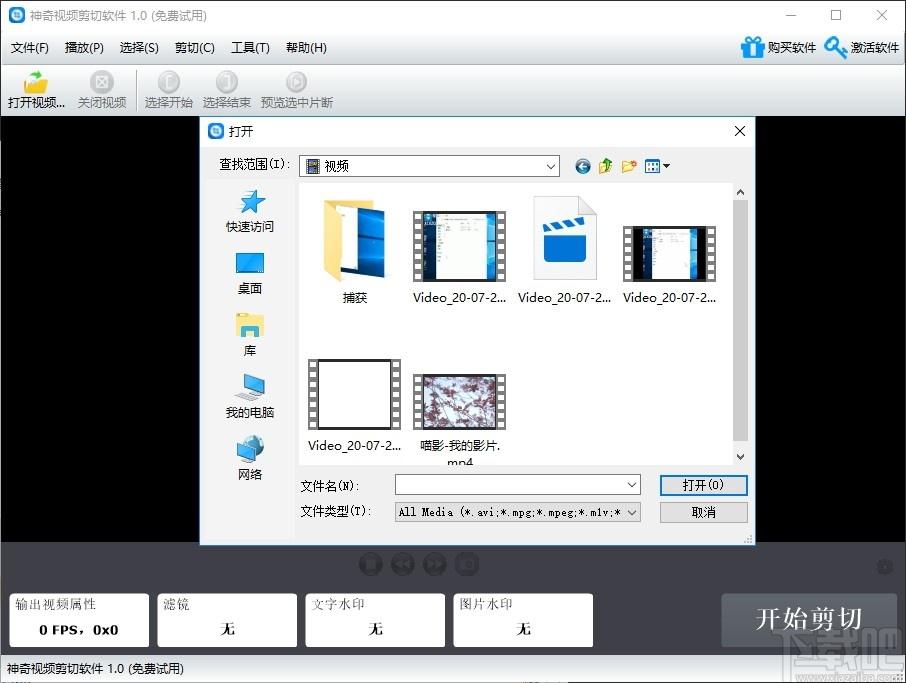The width and height of the screenshot is (906, 683).
Task: Open the 文件(F) menu
Action: click(29, 47)
